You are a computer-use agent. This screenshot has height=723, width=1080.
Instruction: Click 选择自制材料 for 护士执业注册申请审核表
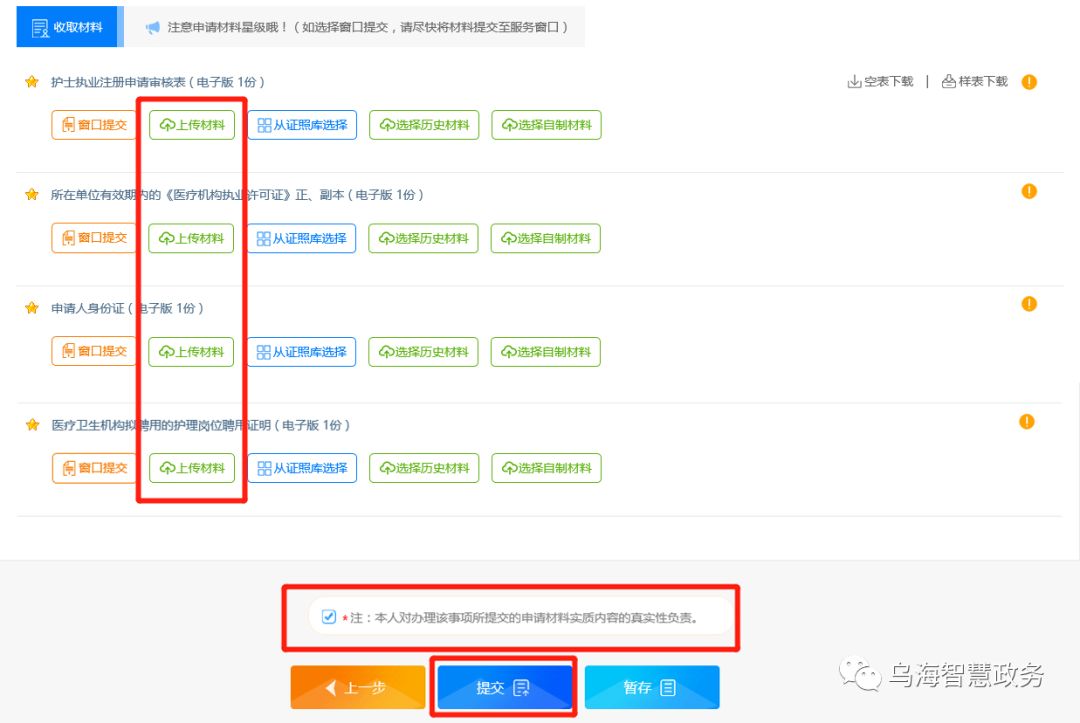(x=546, y=125)
